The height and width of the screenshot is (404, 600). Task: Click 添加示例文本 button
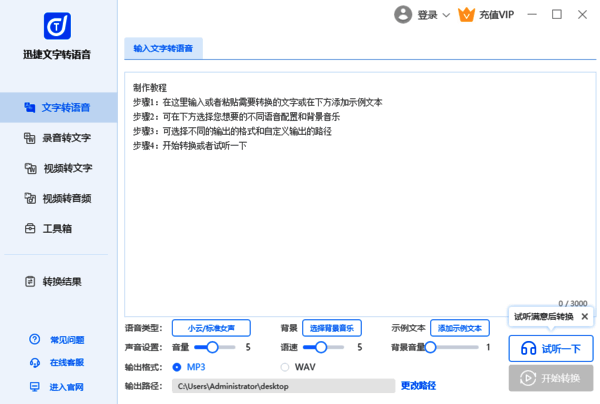[460, 328]
